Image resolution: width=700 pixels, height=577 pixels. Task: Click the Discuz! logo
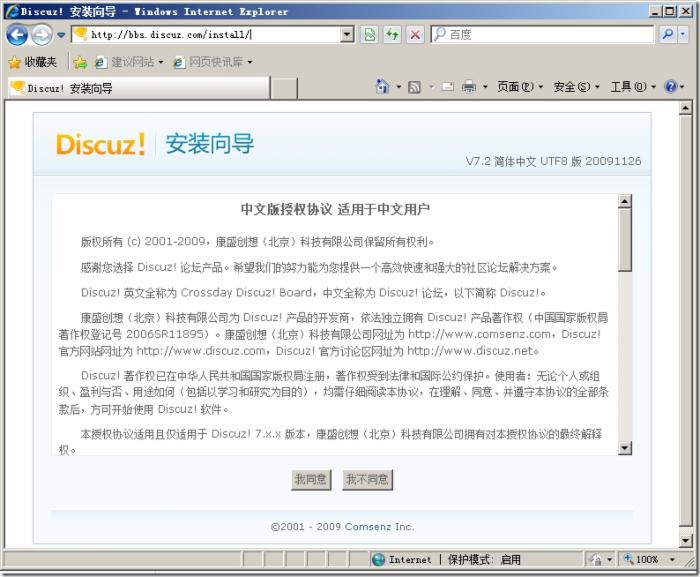(100, 144)
